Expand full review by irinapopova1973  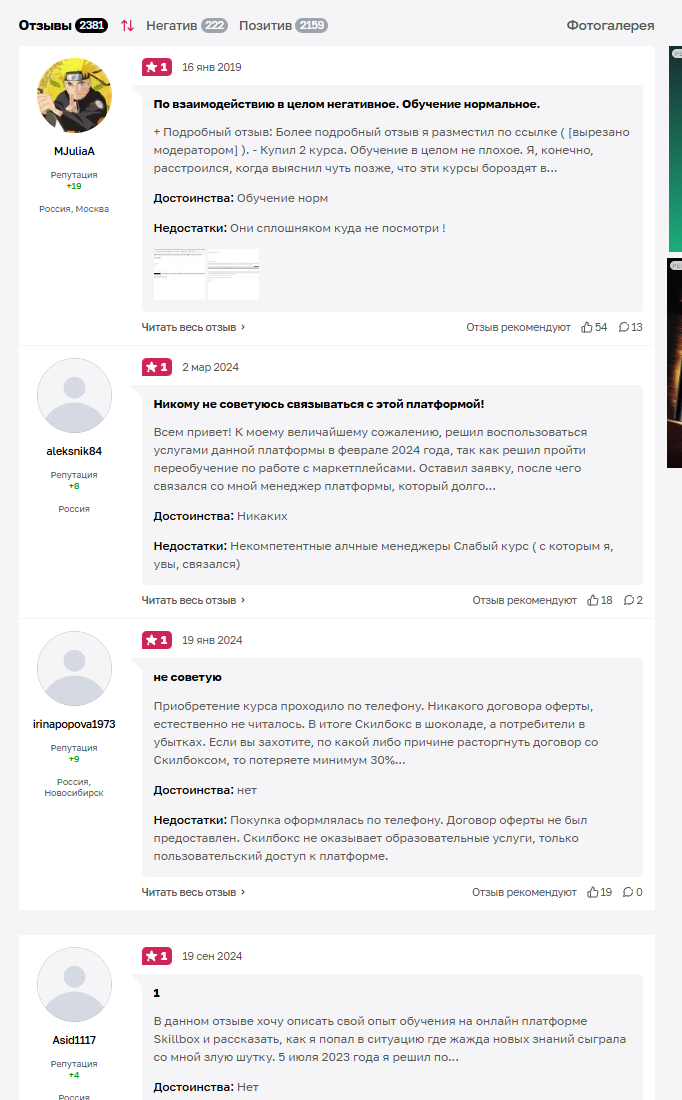click(193, 892)
